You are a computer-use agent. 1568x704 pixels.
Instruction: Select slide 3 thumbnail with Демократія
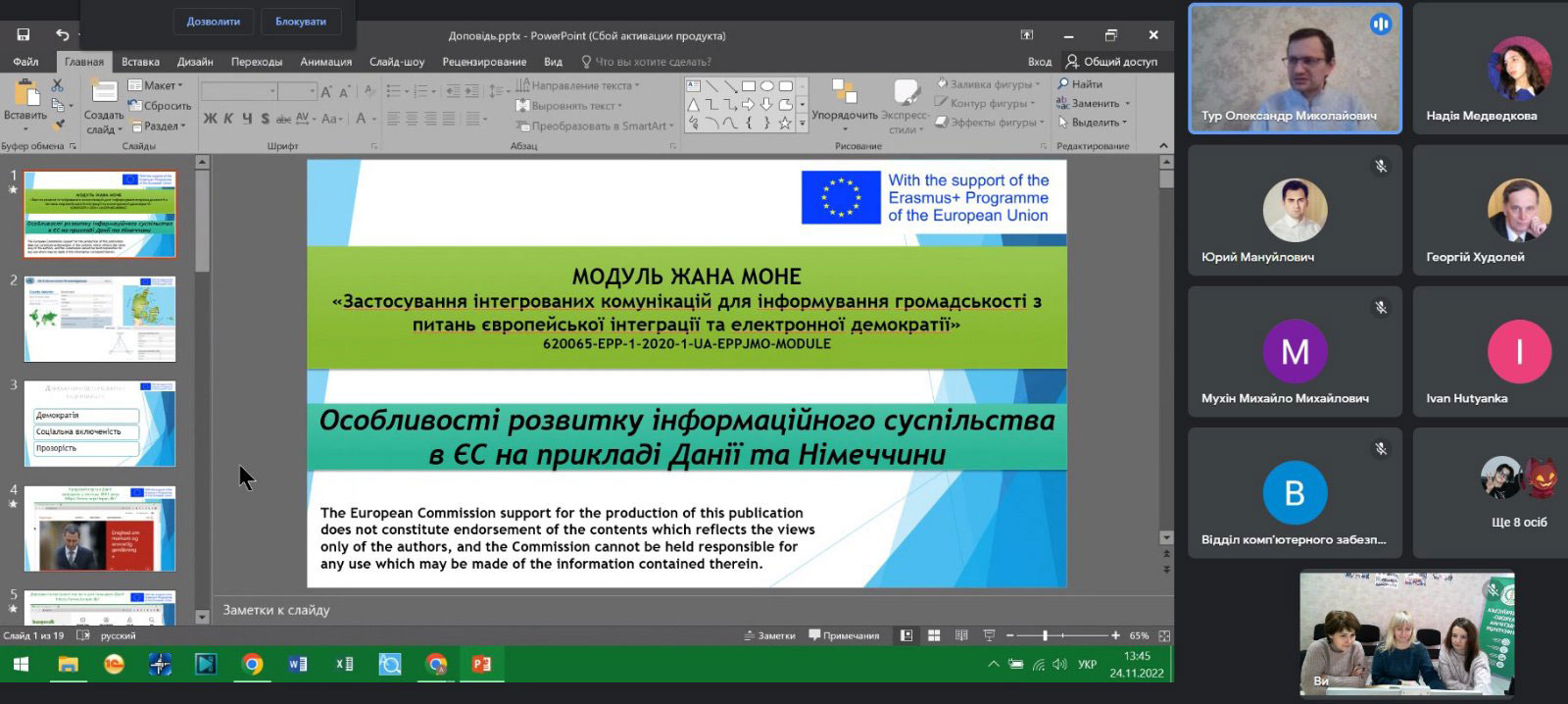pos(100,424)
